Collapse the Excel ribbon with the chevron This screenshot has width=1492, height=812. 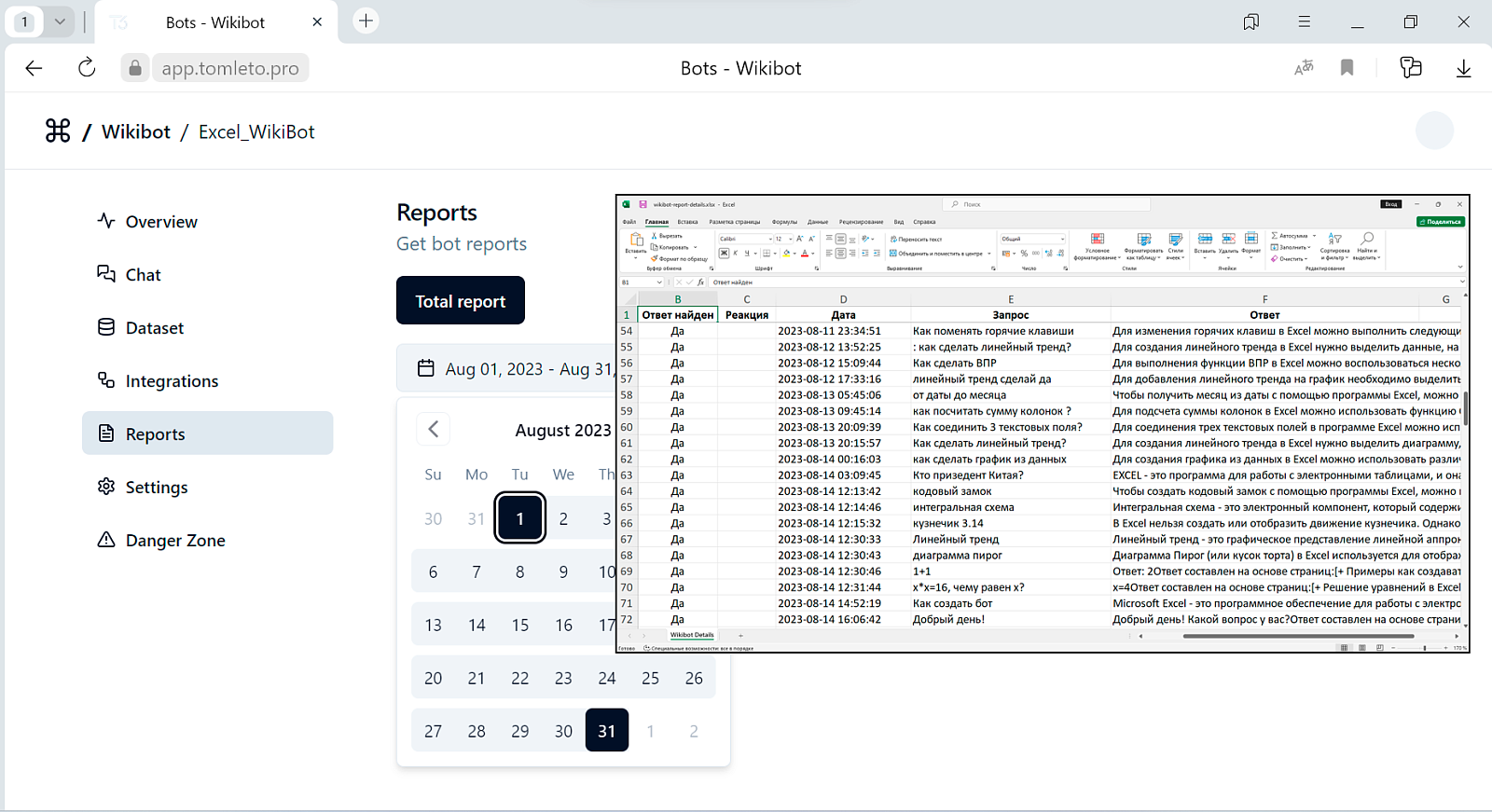click(1460, 268)
